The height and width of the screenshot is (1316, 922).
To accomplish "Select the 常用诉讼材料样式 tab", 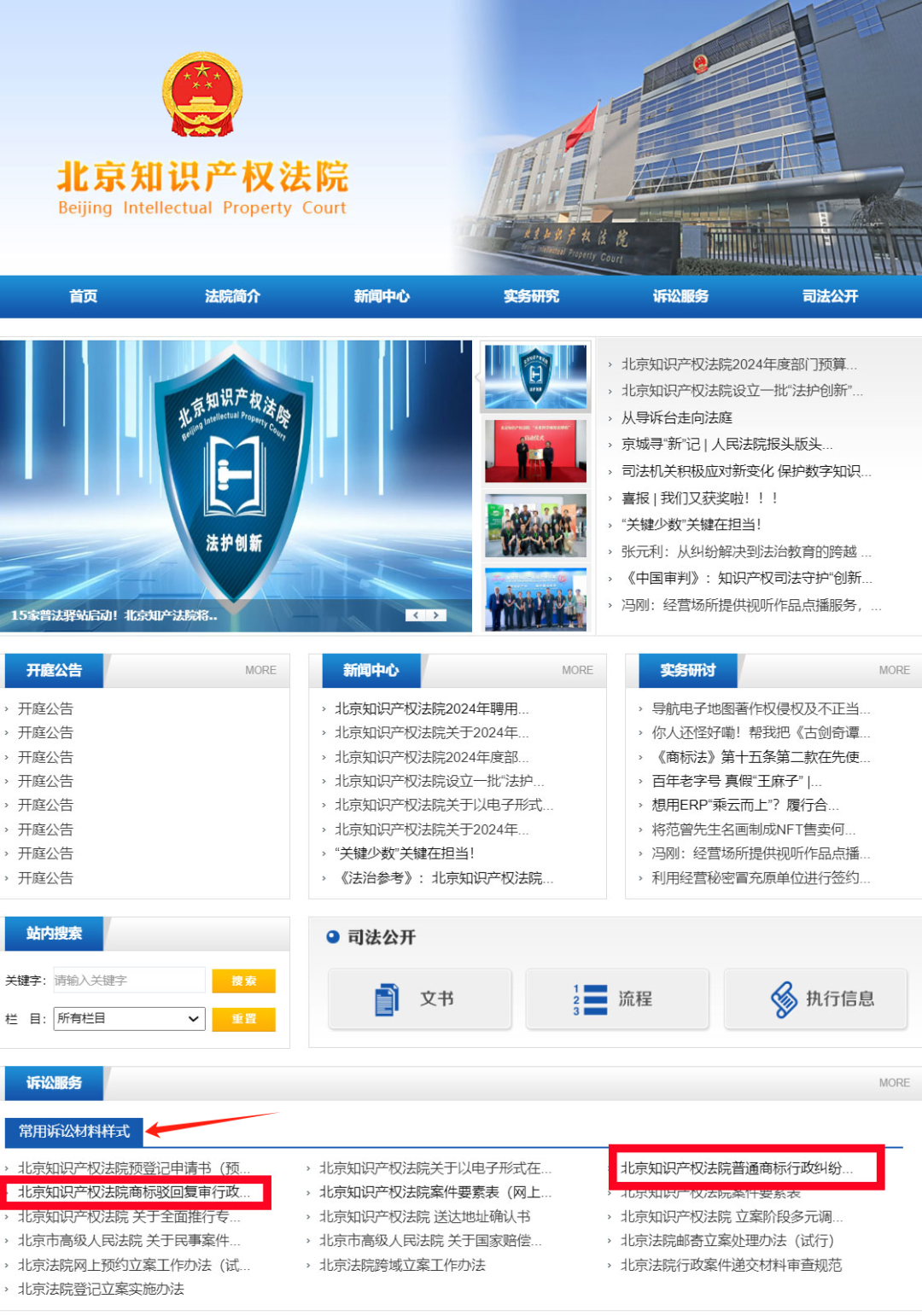I will click(x=74, y=1131).
